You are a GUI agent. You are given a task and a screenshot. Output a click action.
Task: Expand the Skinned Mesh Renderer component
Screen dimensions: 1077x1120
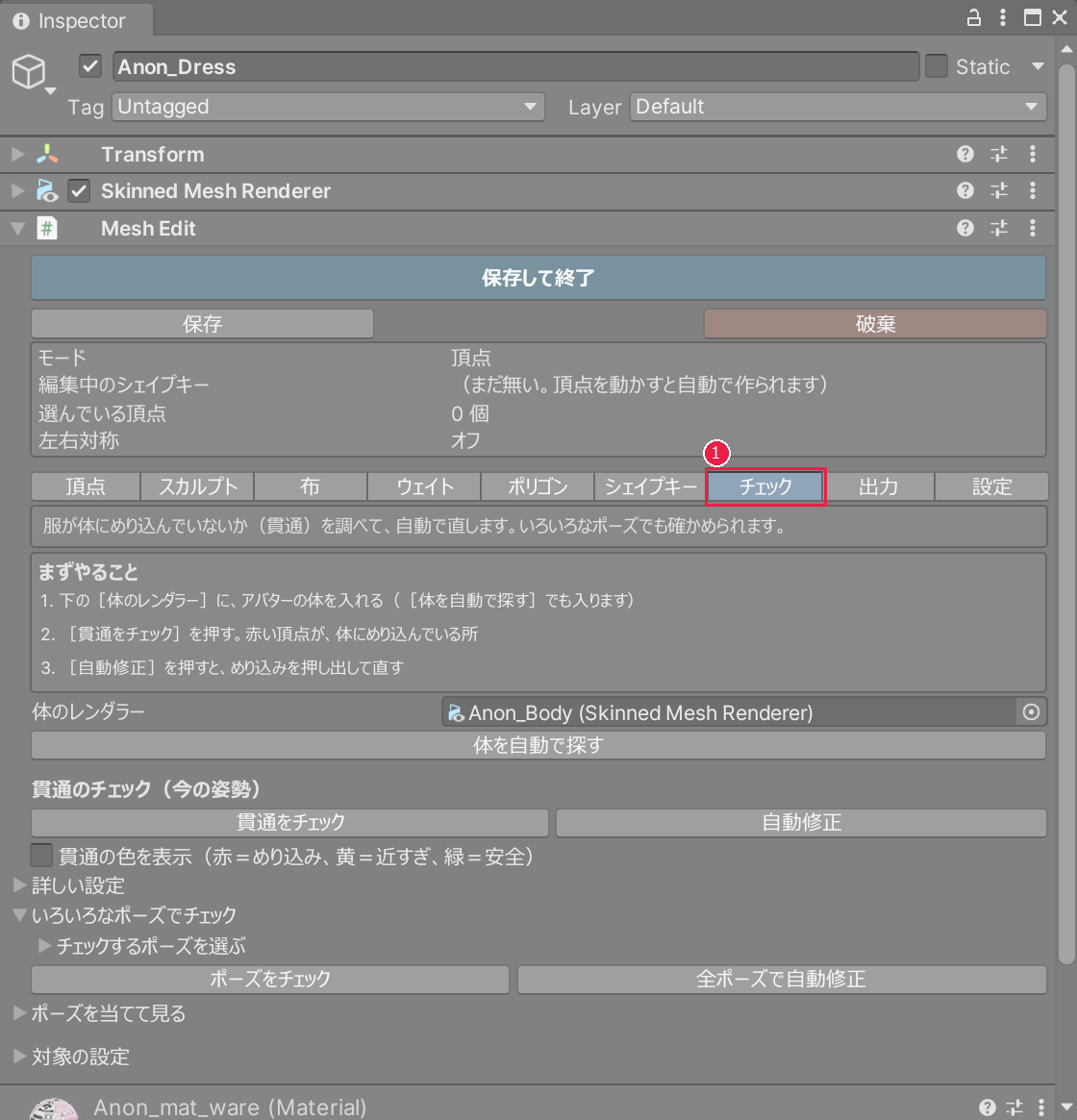tap(18, 190)
